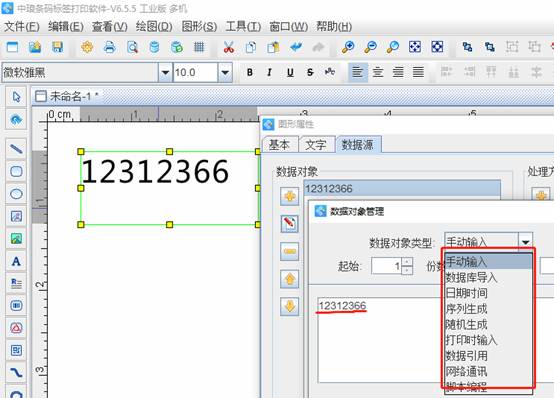The width and height of the screenshot is (554, 398).
Task: Click the zoom in magnifier icon
Action: pyautogui.click(x=348, y=47)
